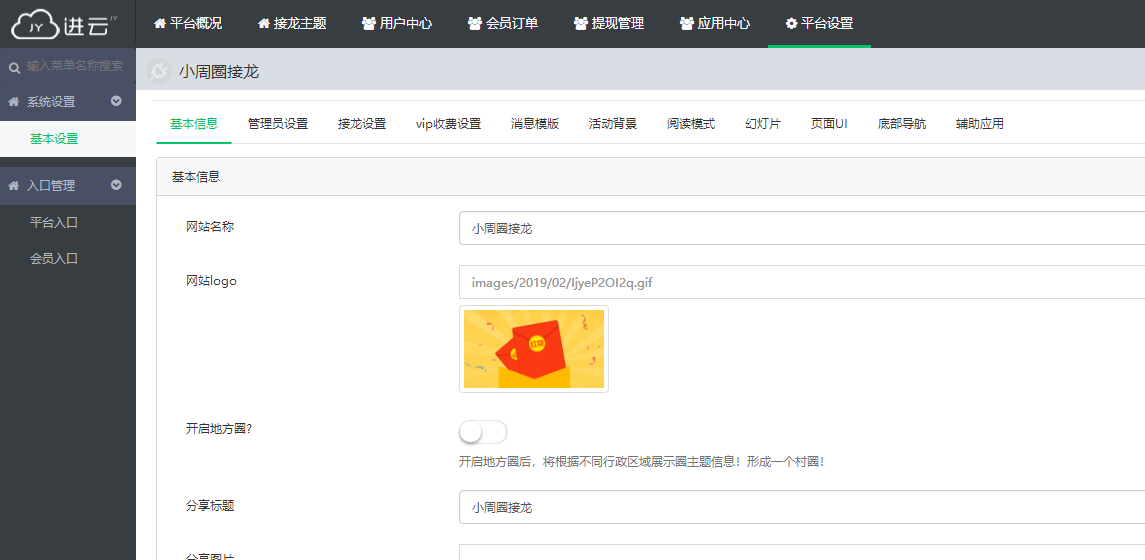Select 会员入口 in the sidebar
Viewport: 1145px width, 560px height.
click(54, 258)
